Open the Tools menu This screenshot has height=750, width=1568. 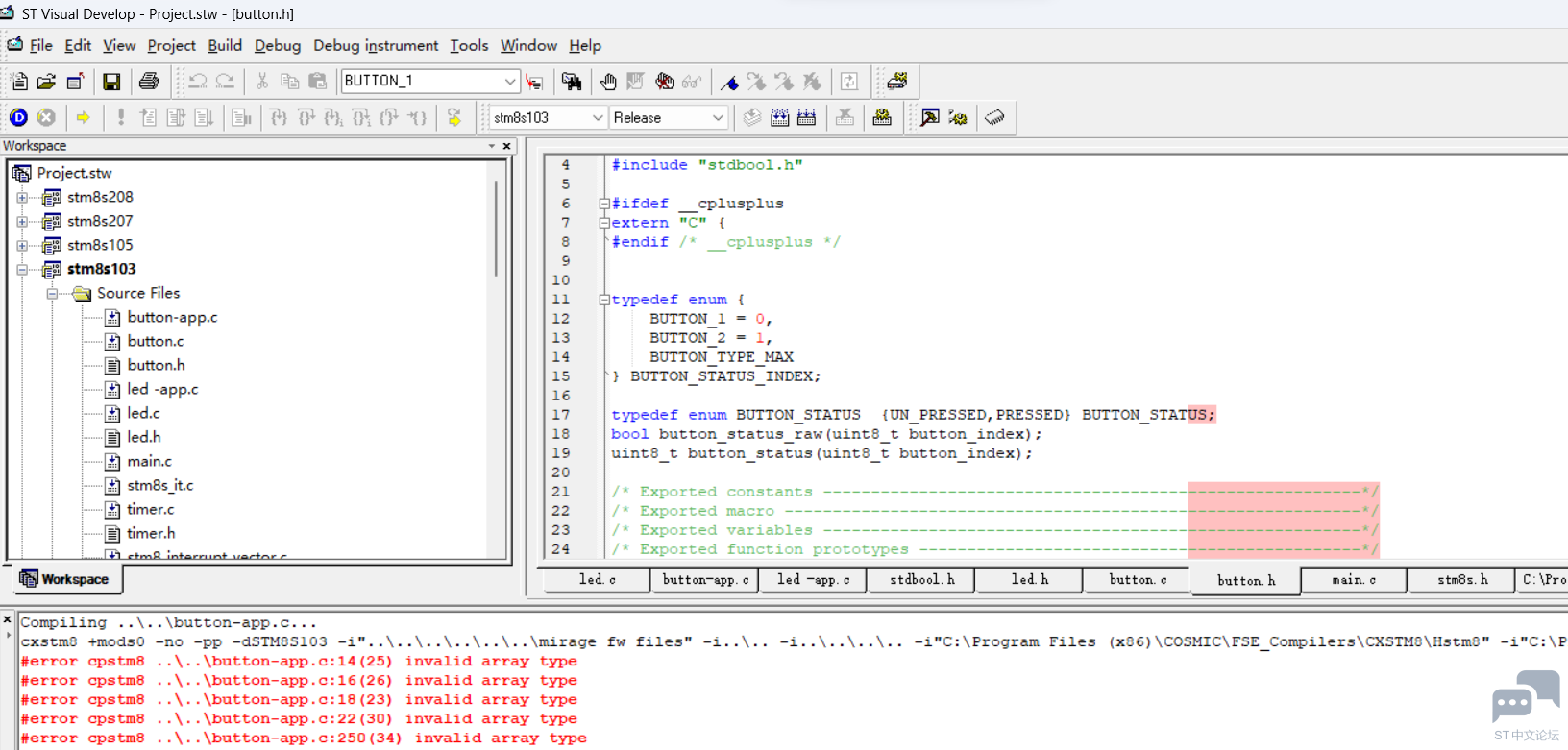tap(469, 45)
